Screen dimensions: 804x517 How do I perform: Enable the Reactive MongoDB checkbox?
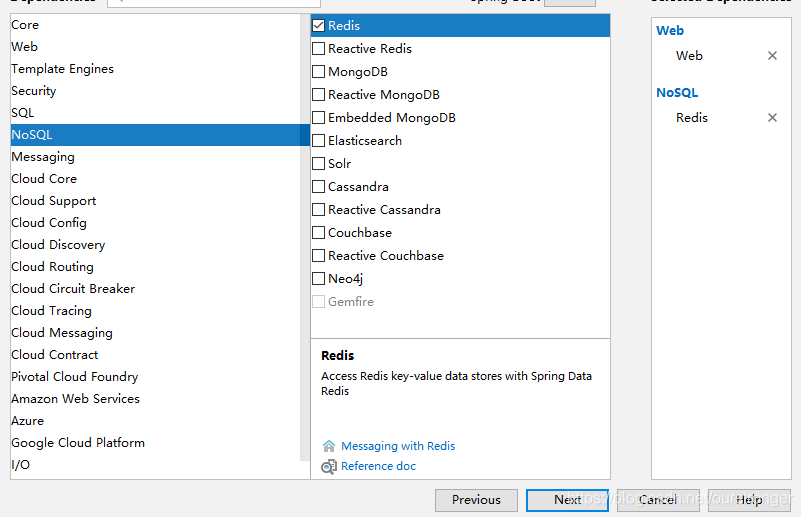click(319, 95)
